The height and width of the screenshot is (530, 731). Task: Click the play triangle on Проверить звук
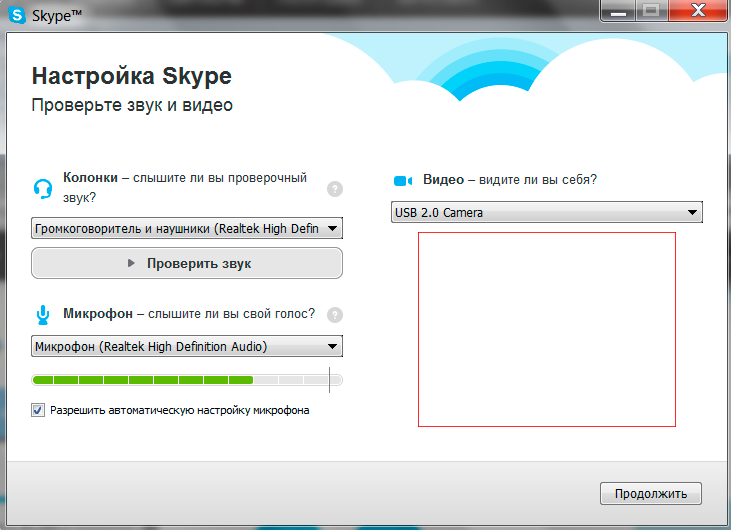(x=131, y=263)
